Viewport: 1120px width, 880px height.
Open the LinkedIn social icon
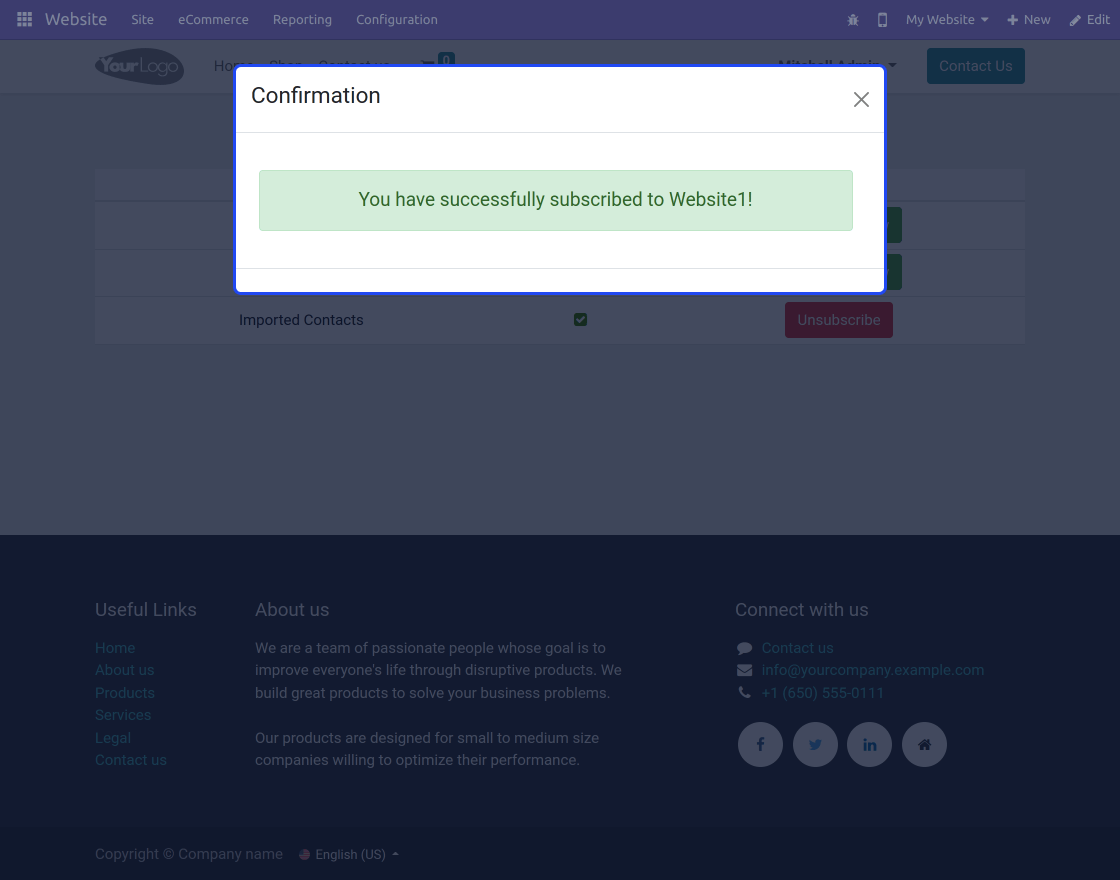[869, 744]
